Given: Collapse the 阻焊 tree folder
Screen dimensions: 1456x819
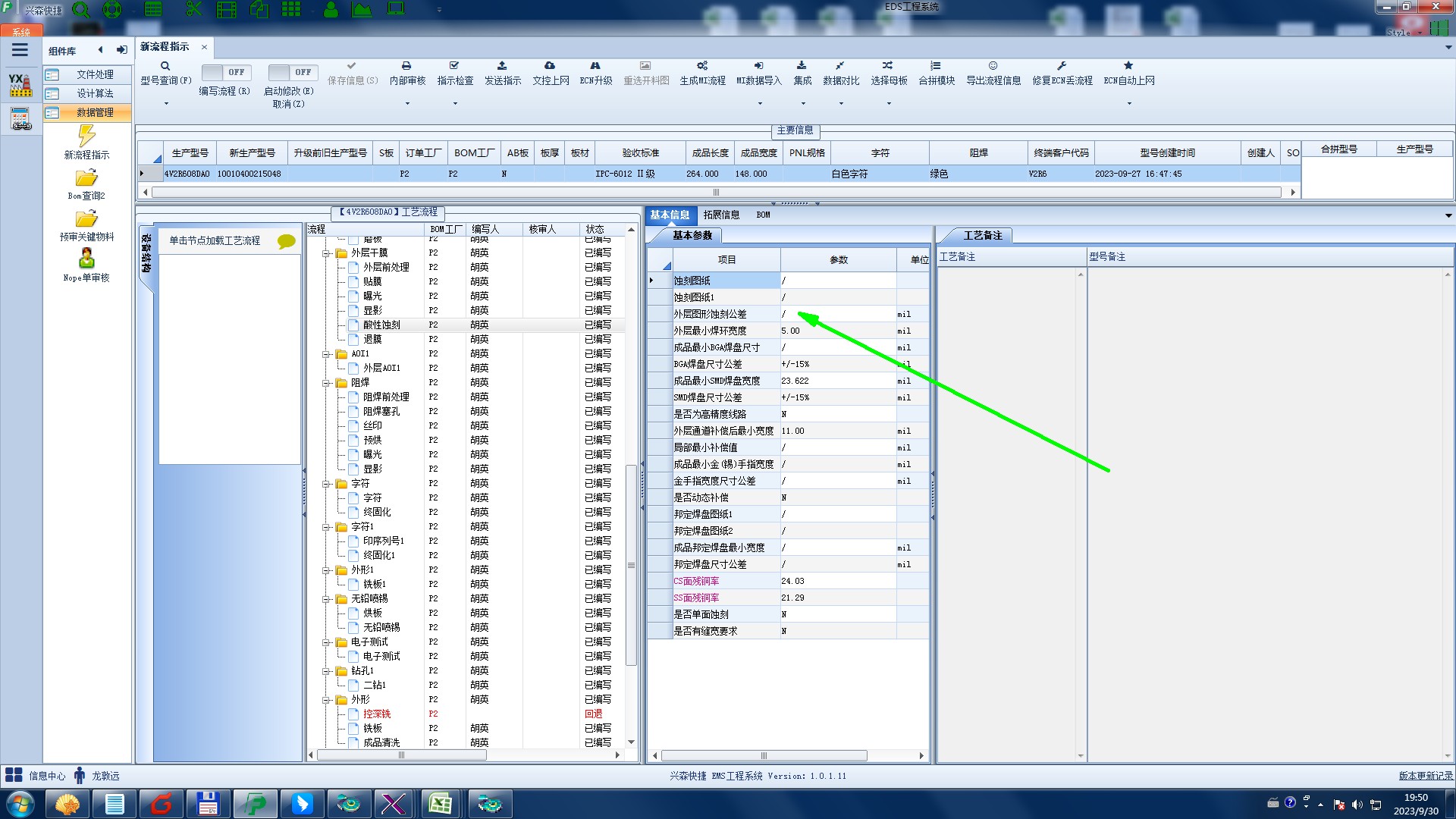Looking at the screenshot, I should [326, 383].
